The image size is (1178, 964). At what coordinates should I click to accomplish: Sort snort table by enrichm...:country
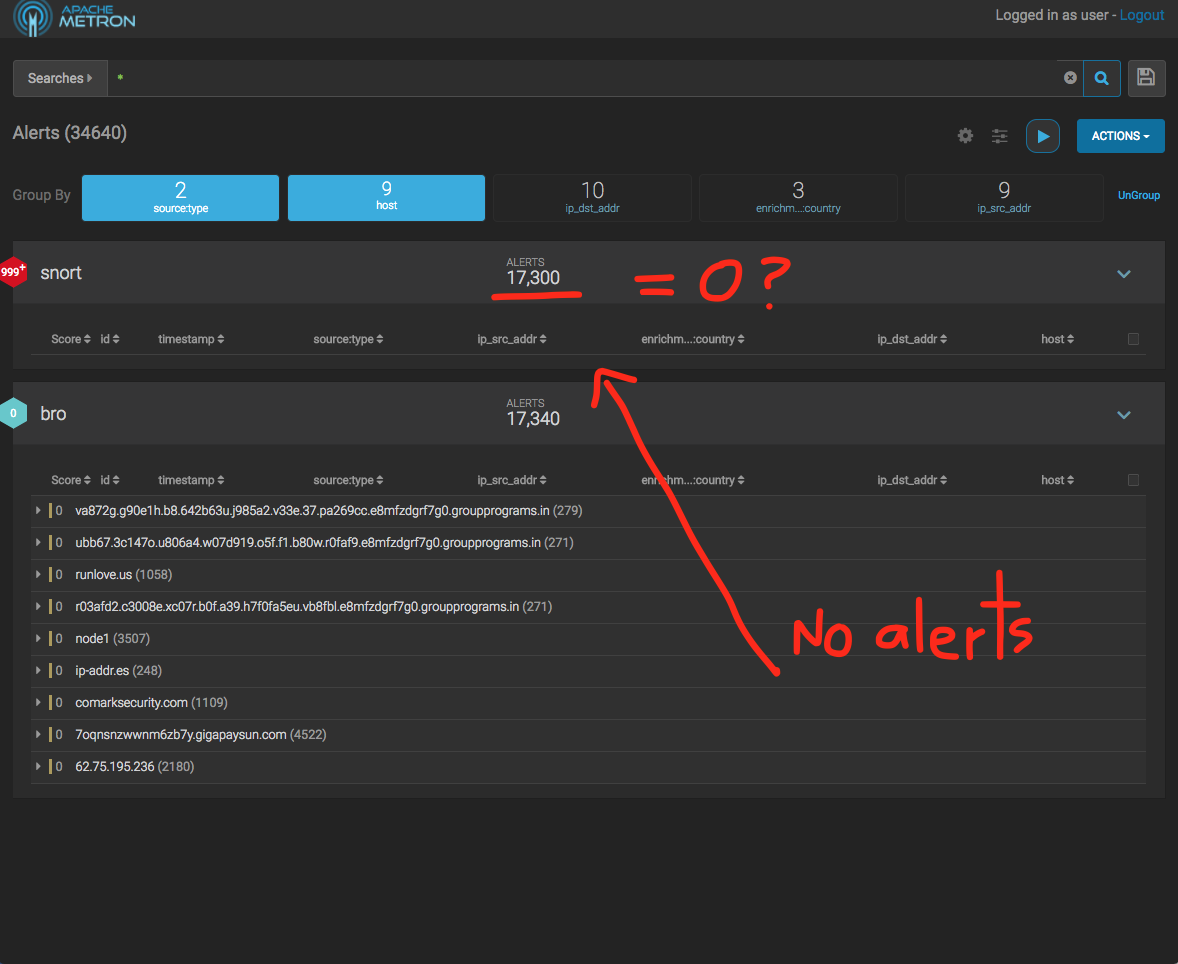[x=693, y=340]
